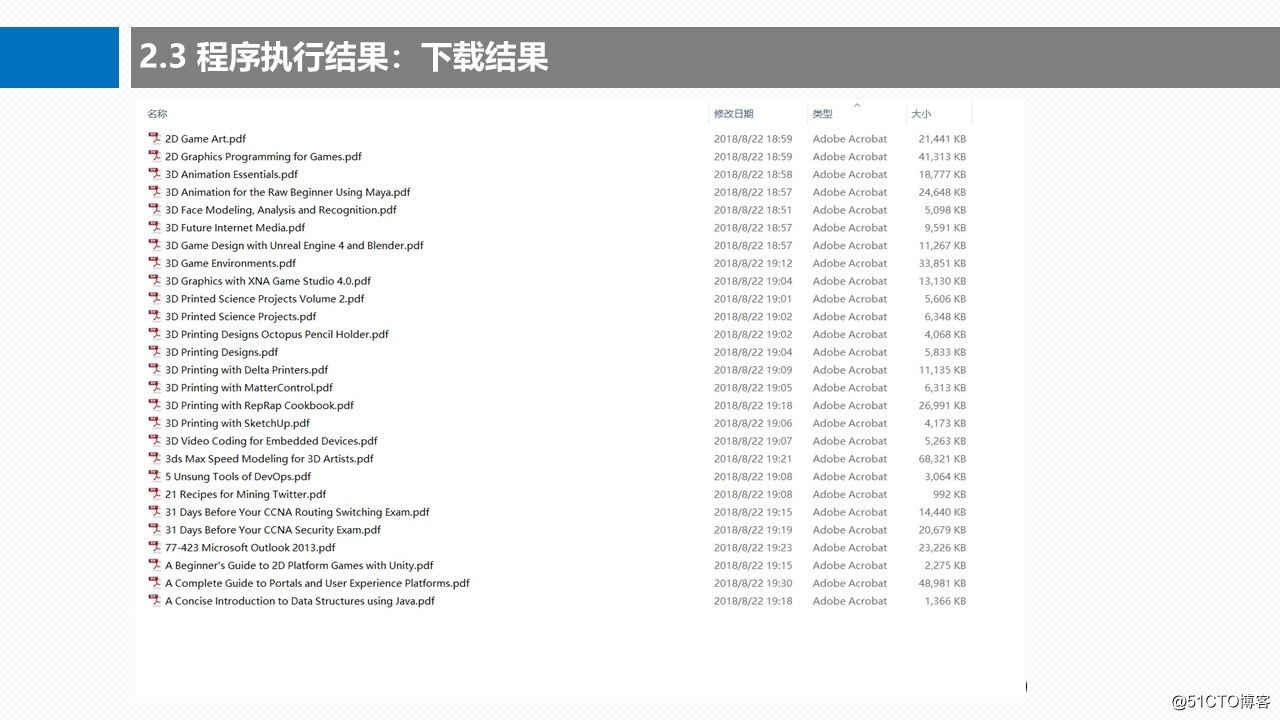
Task: Click PDF icon of 3D Printing Designs.pdf
Action: point(155,352)
